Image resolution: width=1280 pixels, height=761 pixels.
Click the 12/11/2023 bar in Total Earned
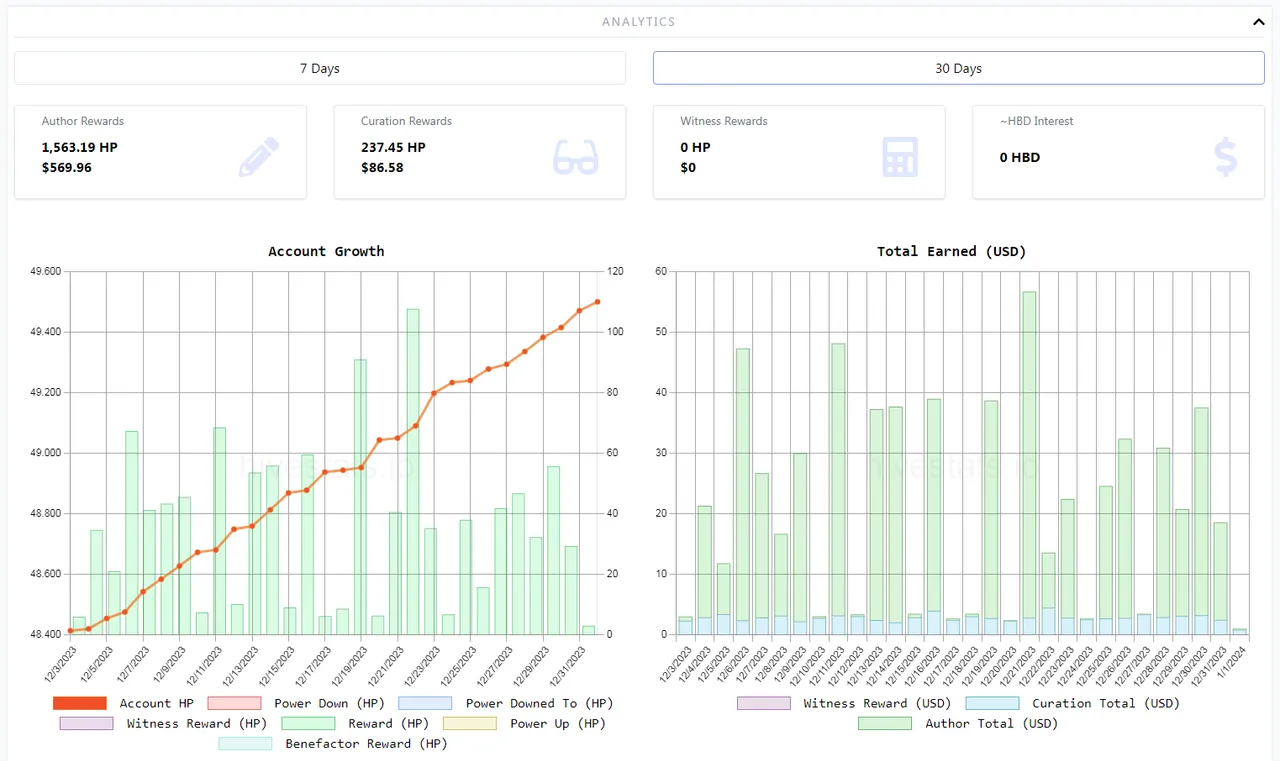(x=838, y=489)
